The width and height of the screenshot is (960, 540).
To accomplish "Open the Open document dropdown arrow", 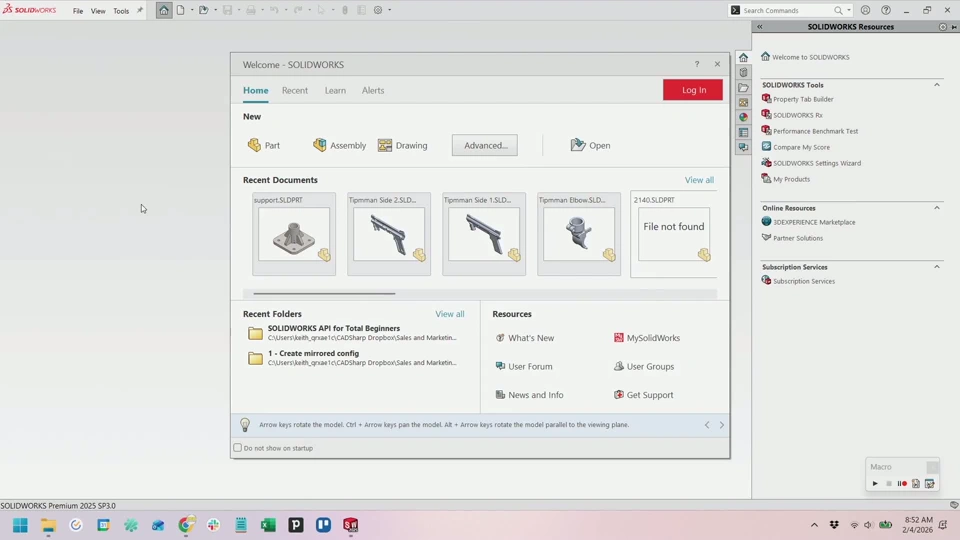I will 215,10.
